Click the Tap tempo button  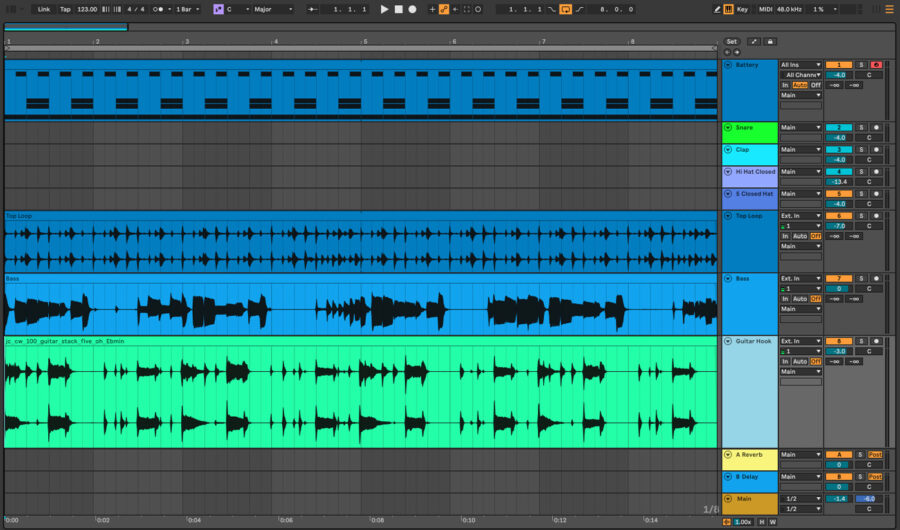tap(65, 9)
